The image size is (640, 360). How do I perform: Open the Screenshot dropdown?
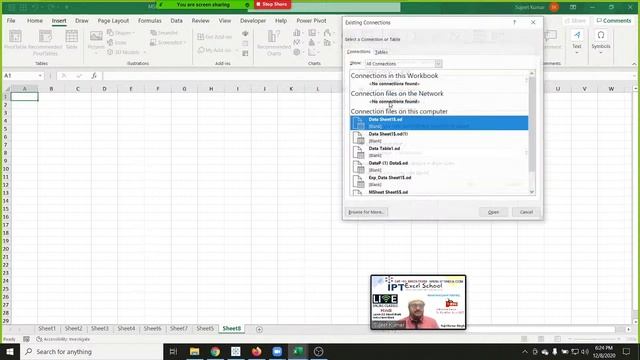(168, 42)
